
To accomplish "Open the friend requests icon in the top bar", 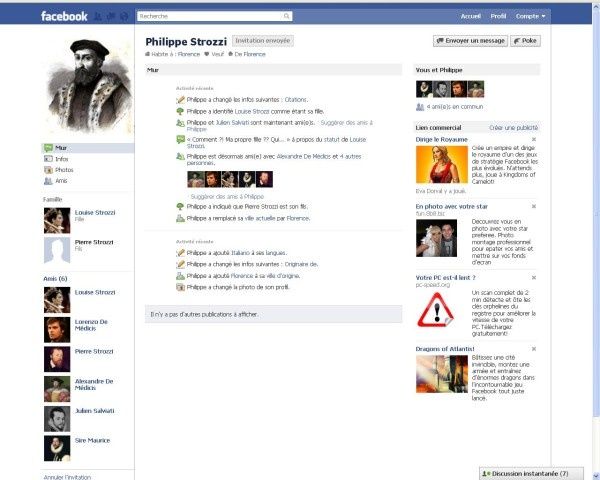I will [x=98, y=17].
